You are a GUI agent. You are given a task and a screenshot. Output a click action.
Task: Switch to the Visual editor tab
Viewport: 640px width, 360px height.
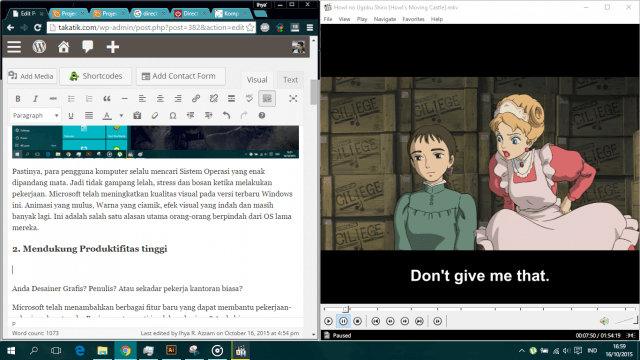click(x=257, y=80)
